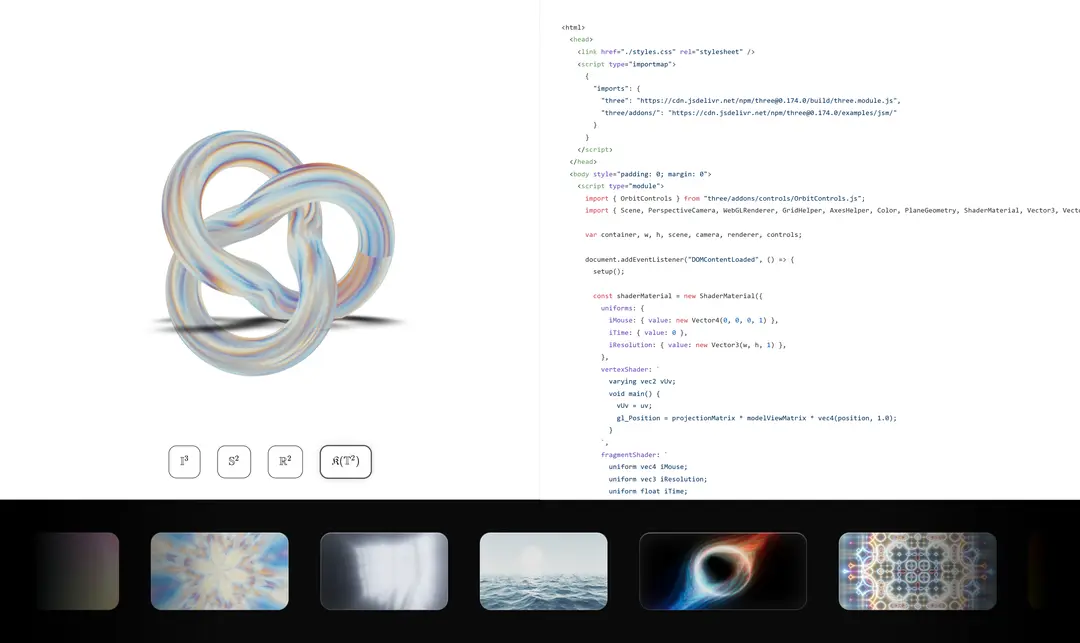Click the vertexShader: code line
The width and height of the screenshot is (1080, 643).
click(x=630, y=370)
